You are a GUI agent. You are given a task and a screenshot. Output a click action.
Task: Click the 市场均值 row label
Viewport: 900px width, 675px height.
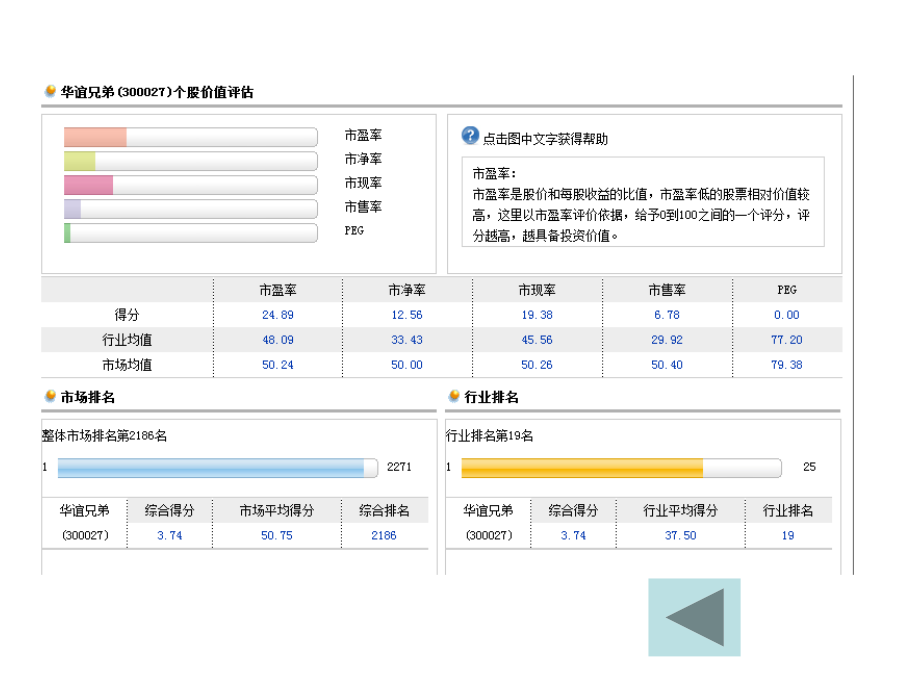(127, 364)
